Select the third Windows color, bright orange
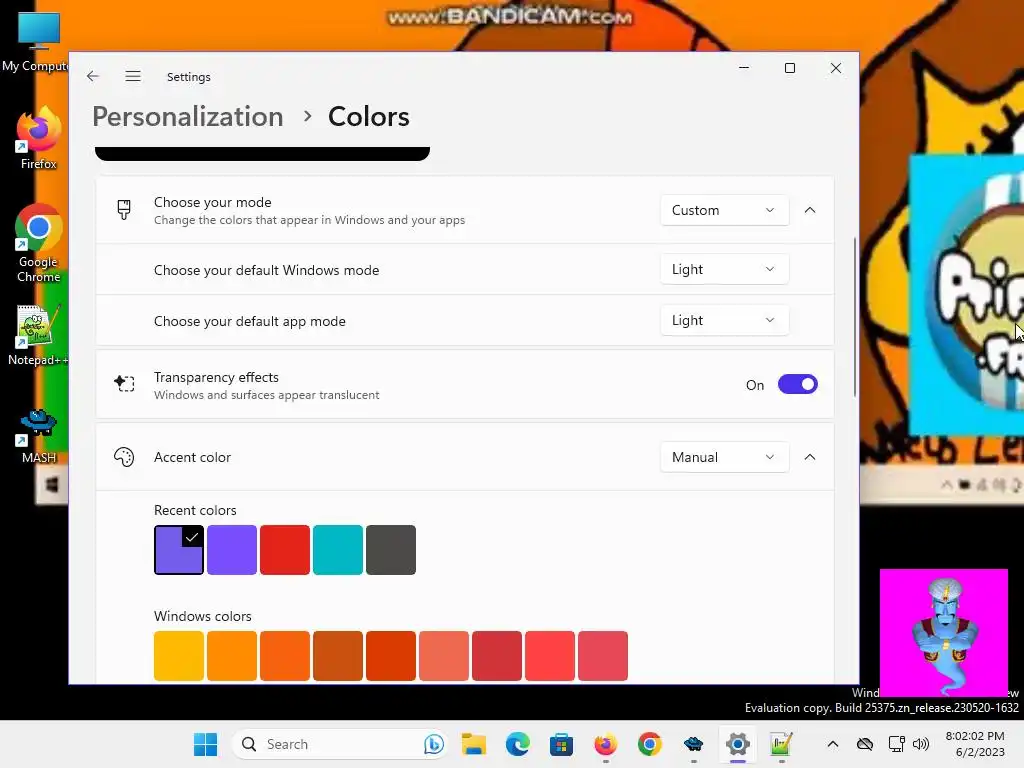 285,656
